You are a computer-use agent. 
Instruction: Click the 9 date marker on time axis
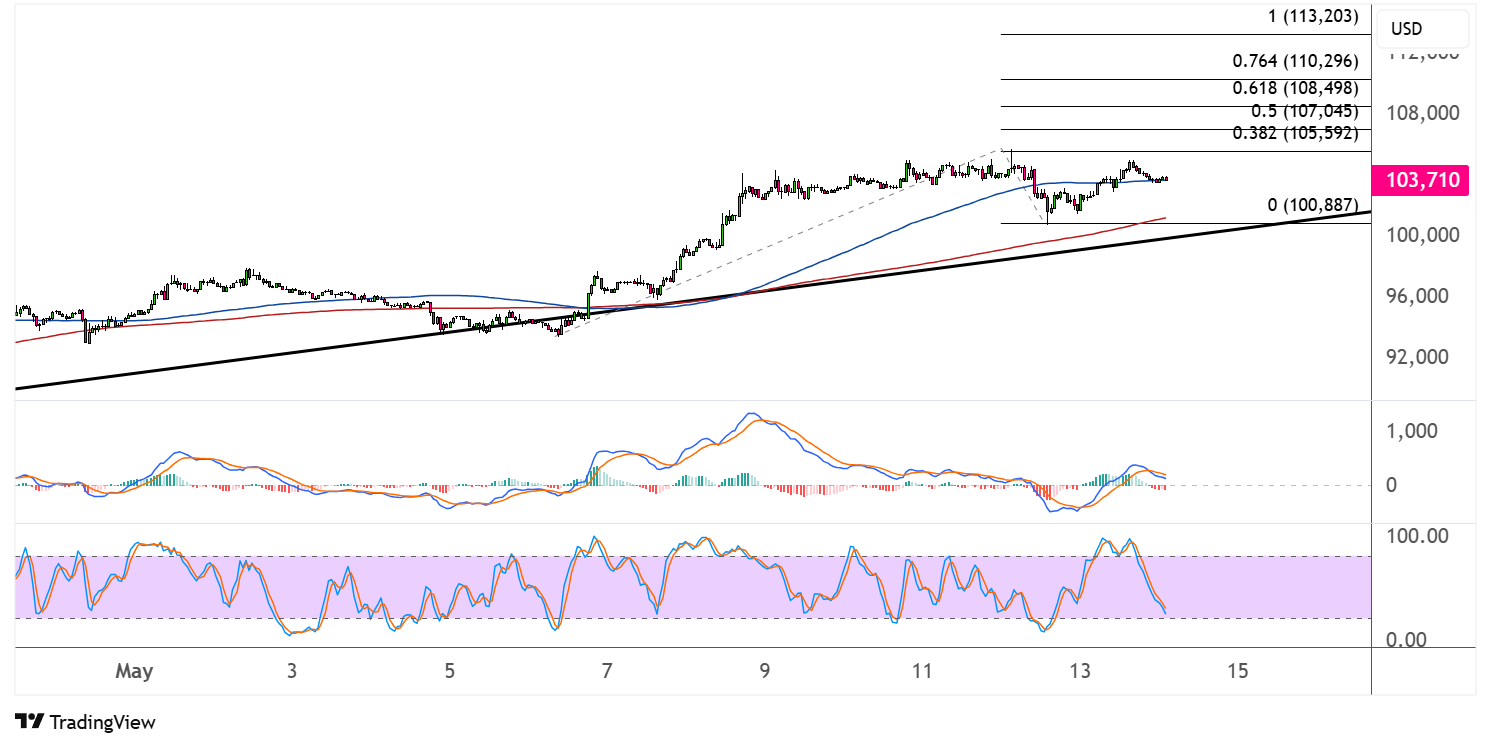(x=764, y=671)
